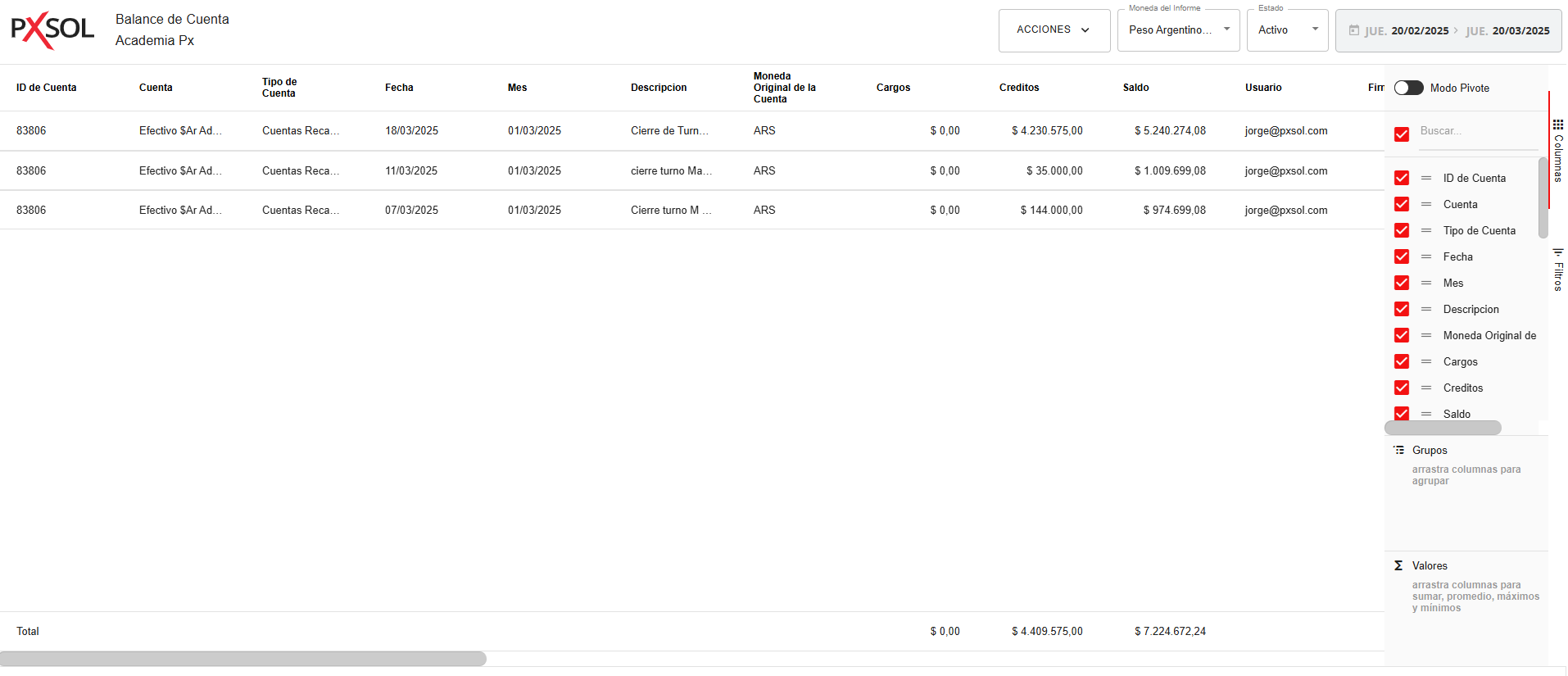Focus the Buscar column search field
1568x676 pixels.
1478,131
